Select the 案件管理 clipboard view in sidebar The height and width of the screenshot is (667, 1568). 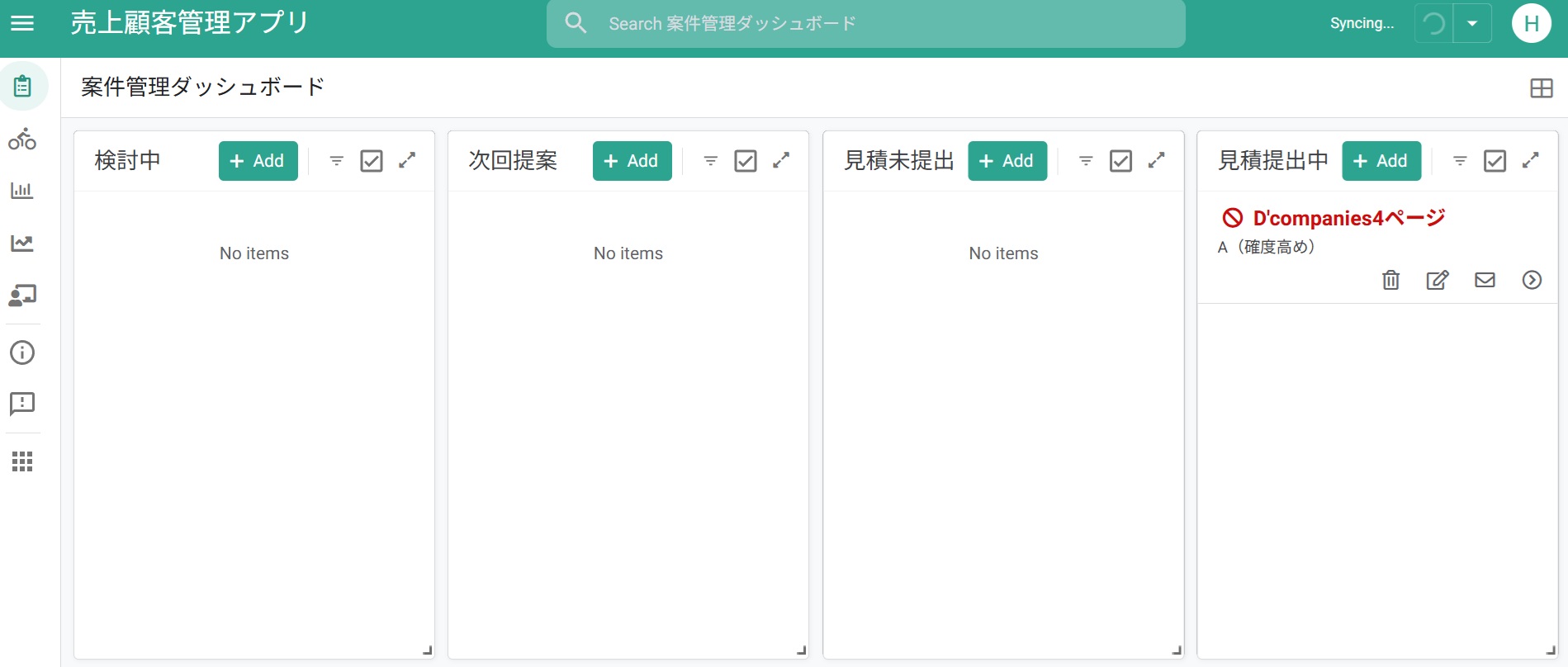click(x=22, y=86)
